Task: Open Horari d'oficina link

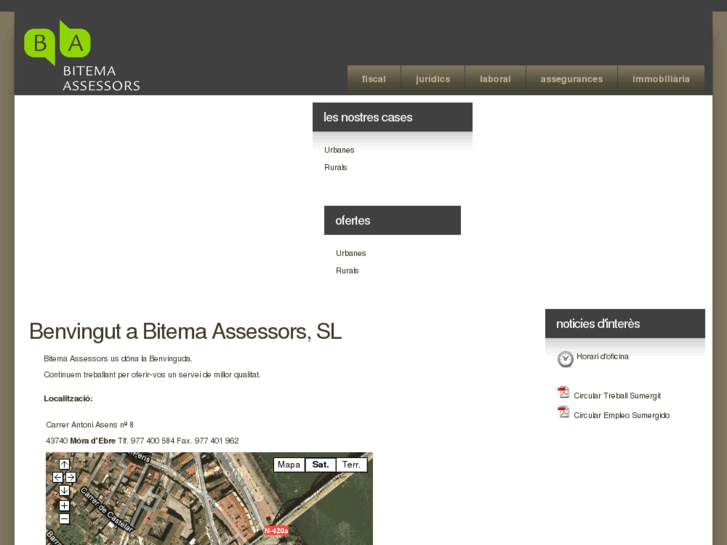Action: (602, 357)
